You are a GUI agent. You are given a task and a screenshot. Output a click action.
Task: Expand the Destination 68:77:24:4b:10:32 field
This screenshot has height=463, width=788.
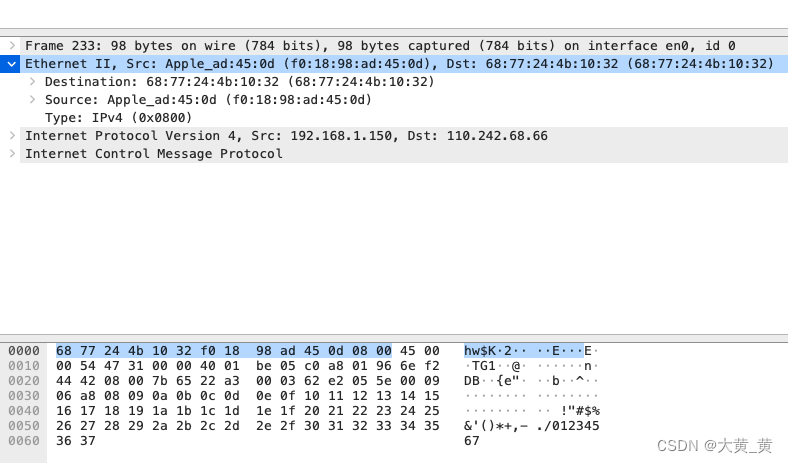pos(32,81)
